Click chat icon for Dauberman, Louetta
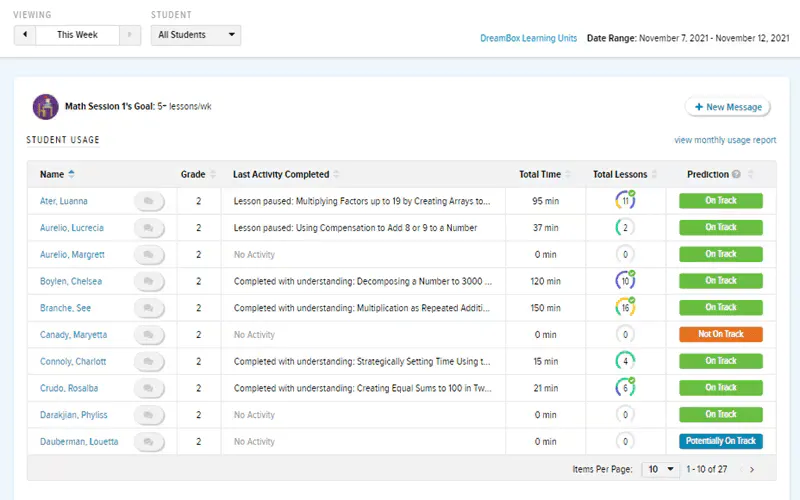Screen dimensions: 800x500 coord(149,441)
